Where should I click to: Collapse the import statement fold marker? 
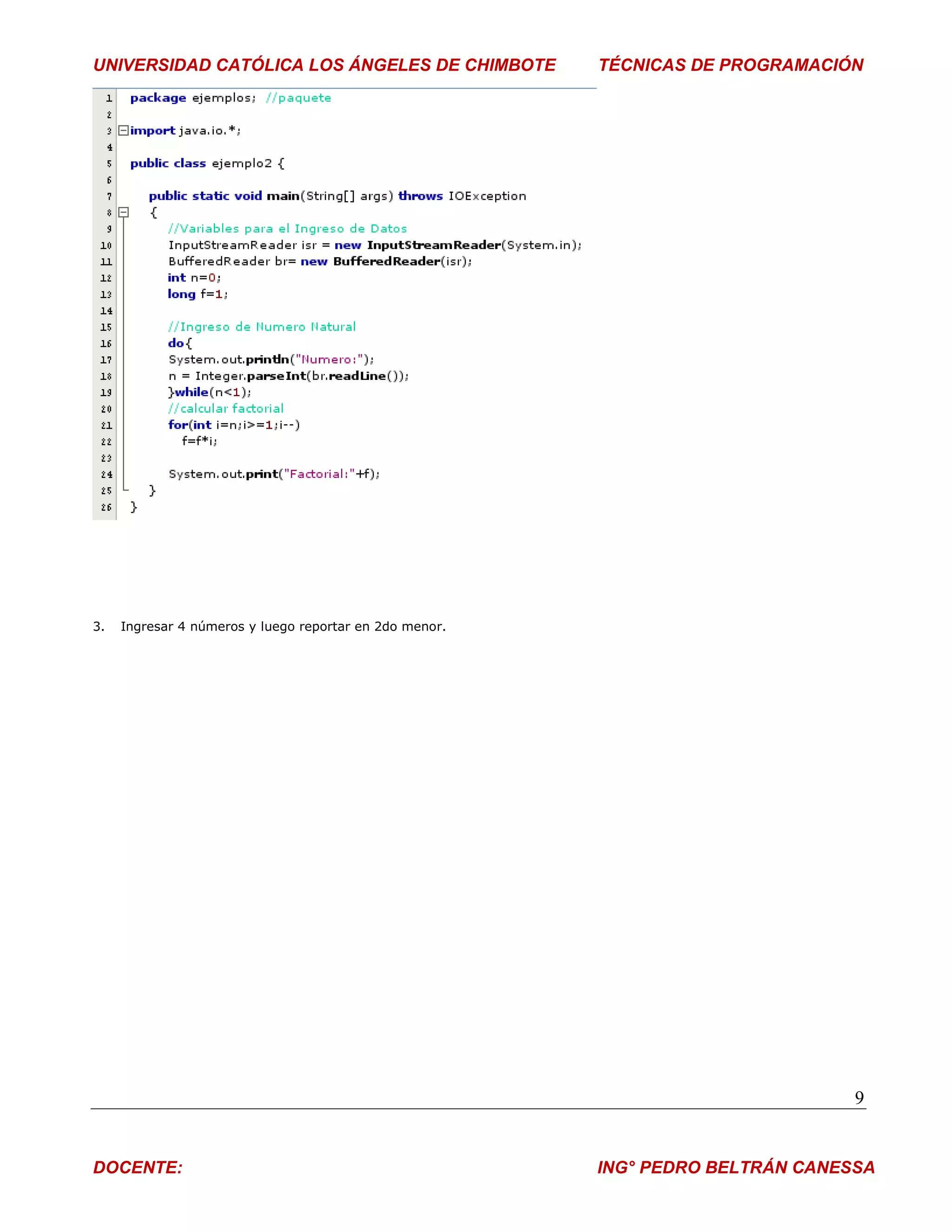123,131
